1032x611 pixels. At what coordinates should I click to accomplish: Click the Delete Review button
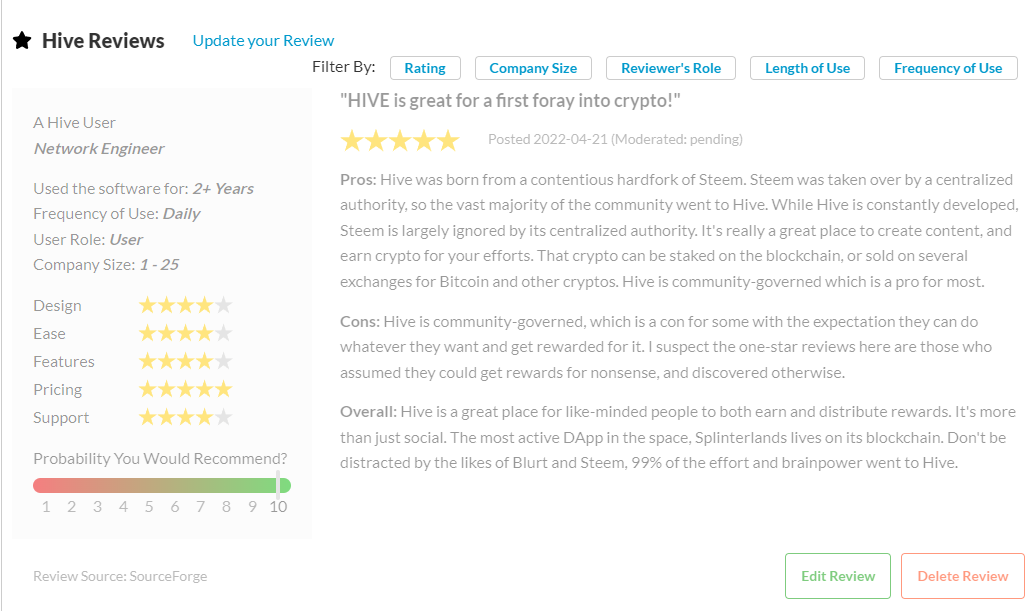coord(963,576)
